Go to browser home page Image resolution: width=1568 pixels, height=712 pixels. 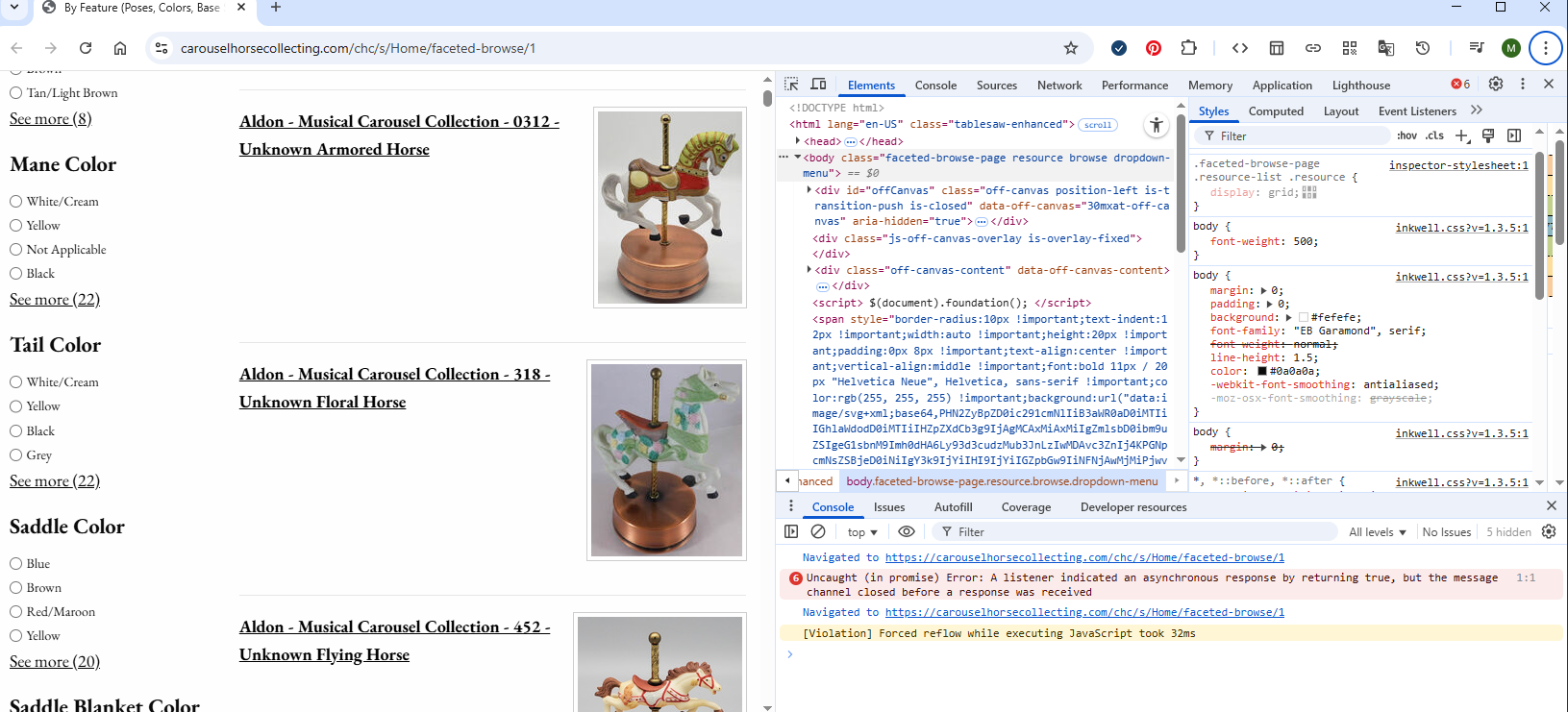pos(120,48)
